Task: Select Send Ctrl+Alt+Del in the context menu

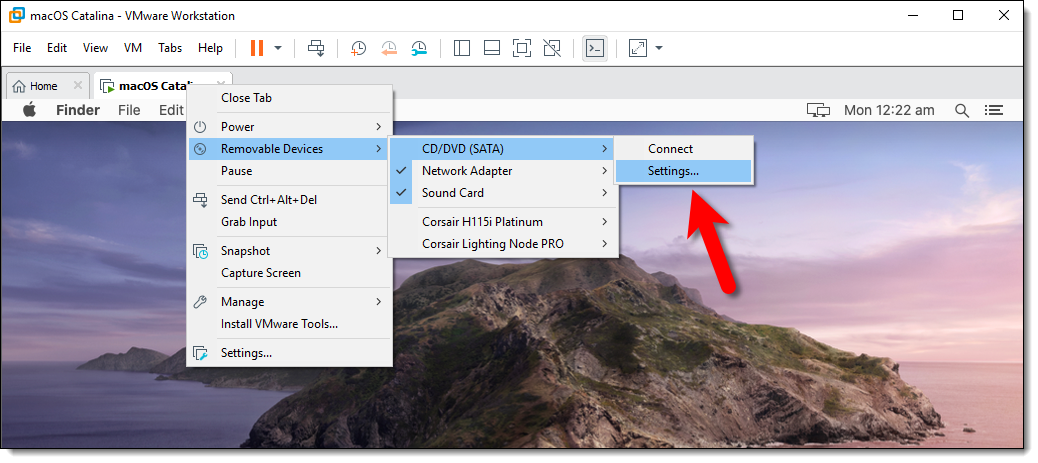Action: coord(289,199)
